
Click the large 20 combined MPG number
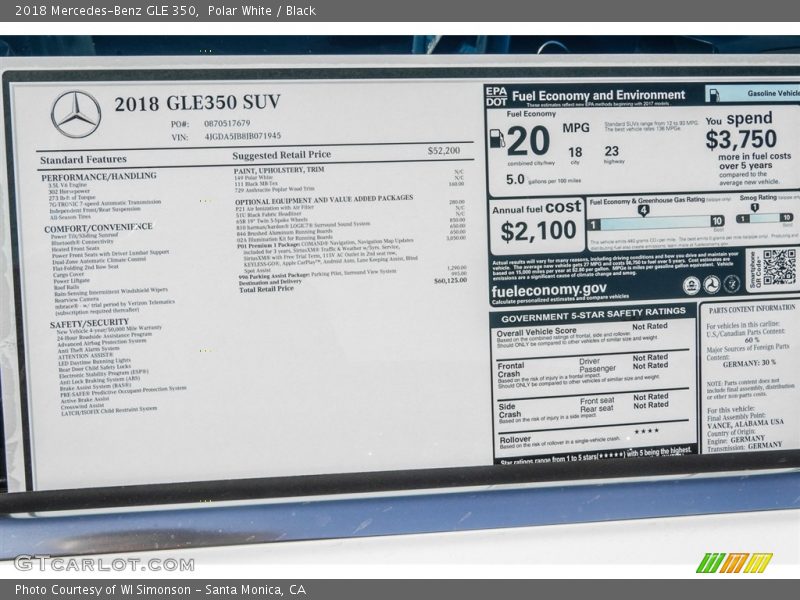(529, 141)
